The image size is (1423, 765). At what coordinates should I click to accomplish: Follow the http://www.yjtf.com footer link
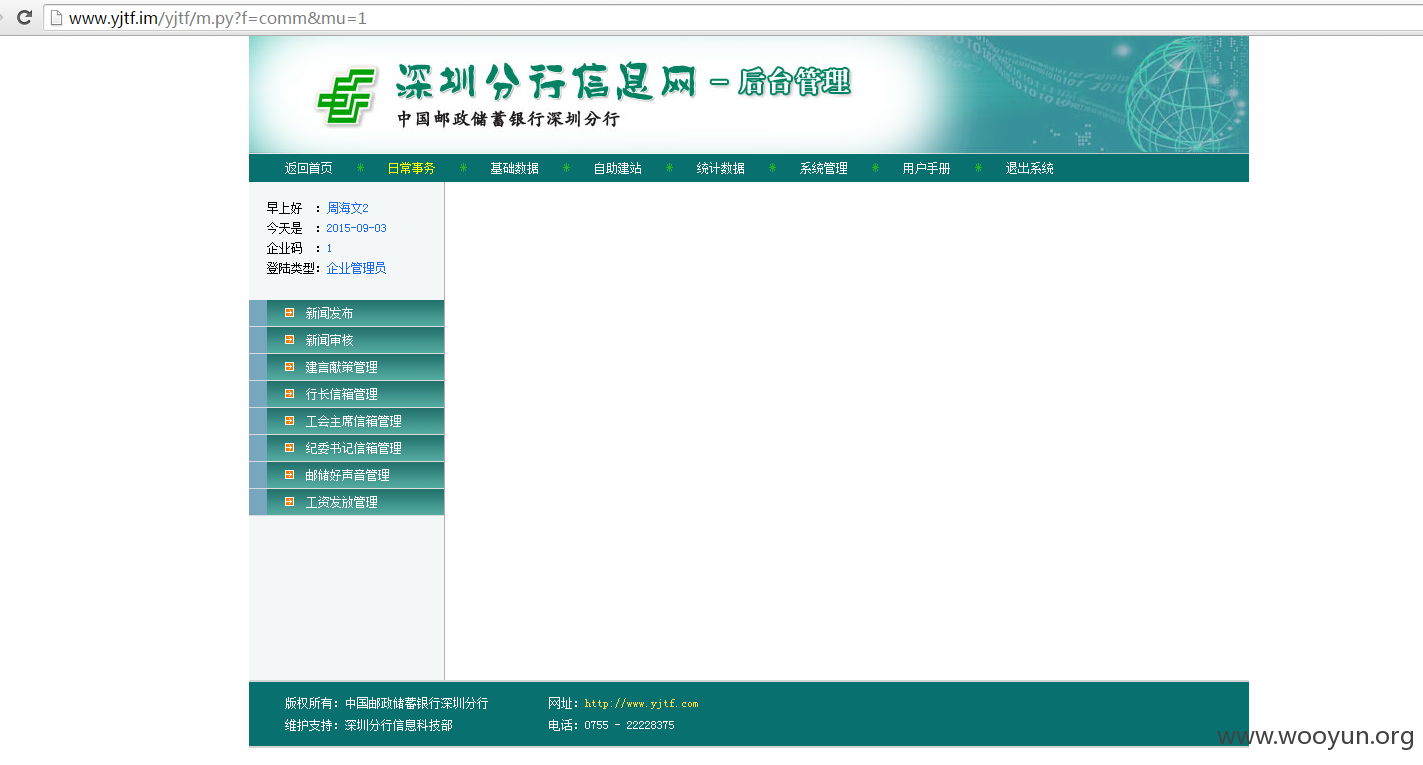tap(641, 704)
